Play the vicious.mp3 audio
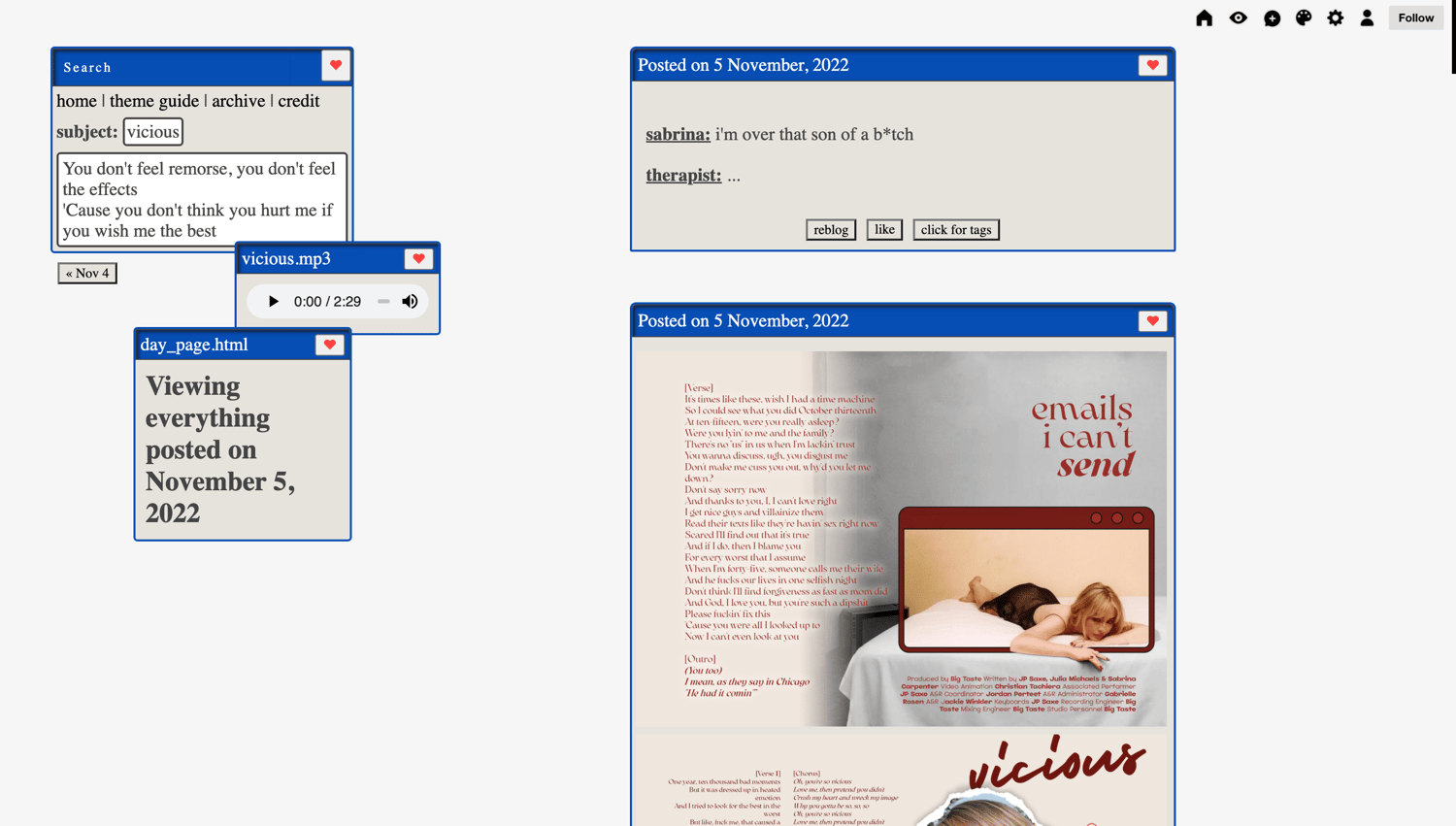The width and height of the screenshot is (1456, 826). 273,302
